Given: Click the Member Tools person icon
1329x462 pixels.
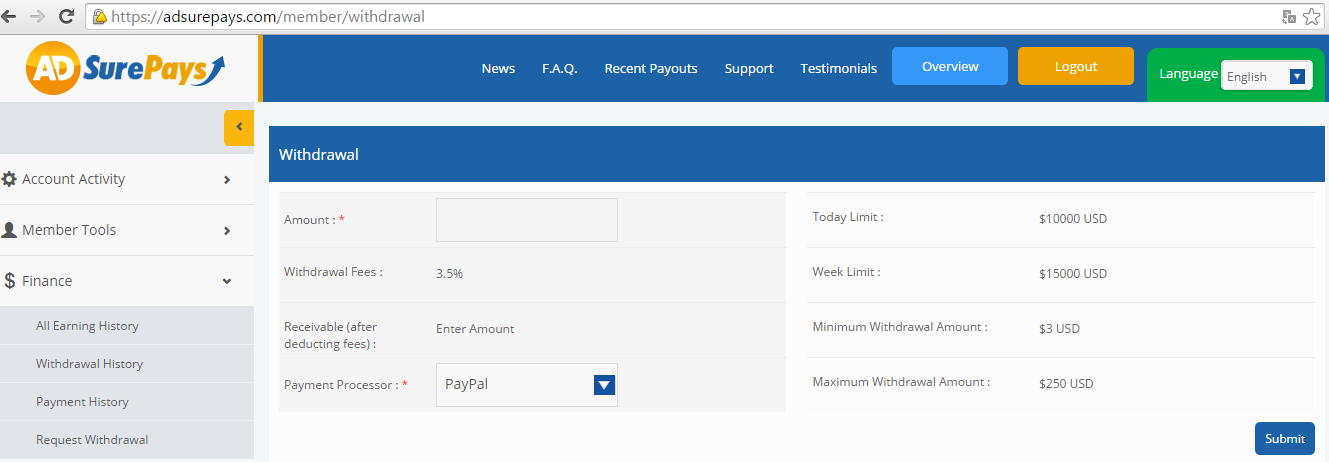Looking at the screenshot, I should 9,230.
